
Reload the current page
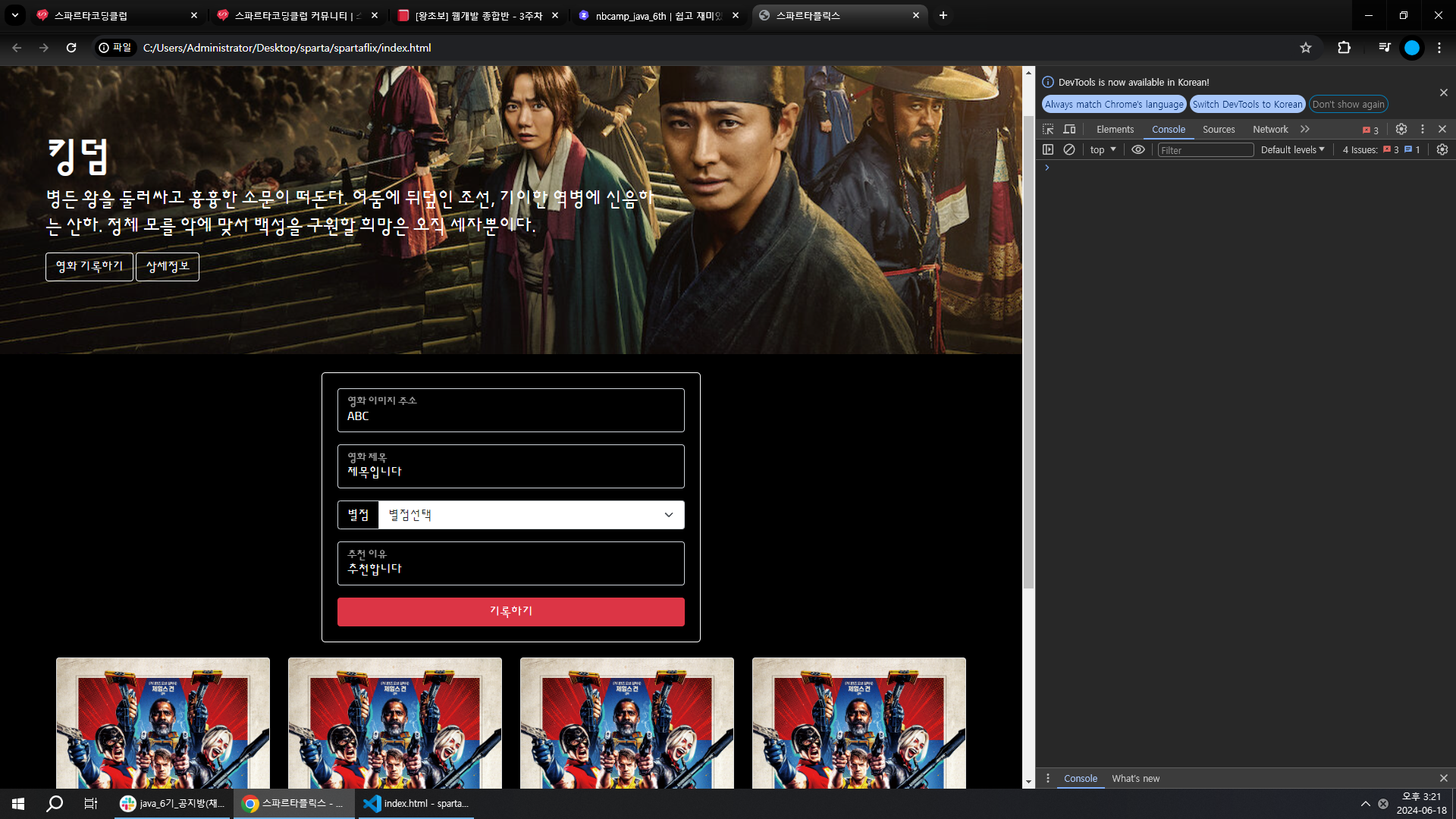[71, 48]
